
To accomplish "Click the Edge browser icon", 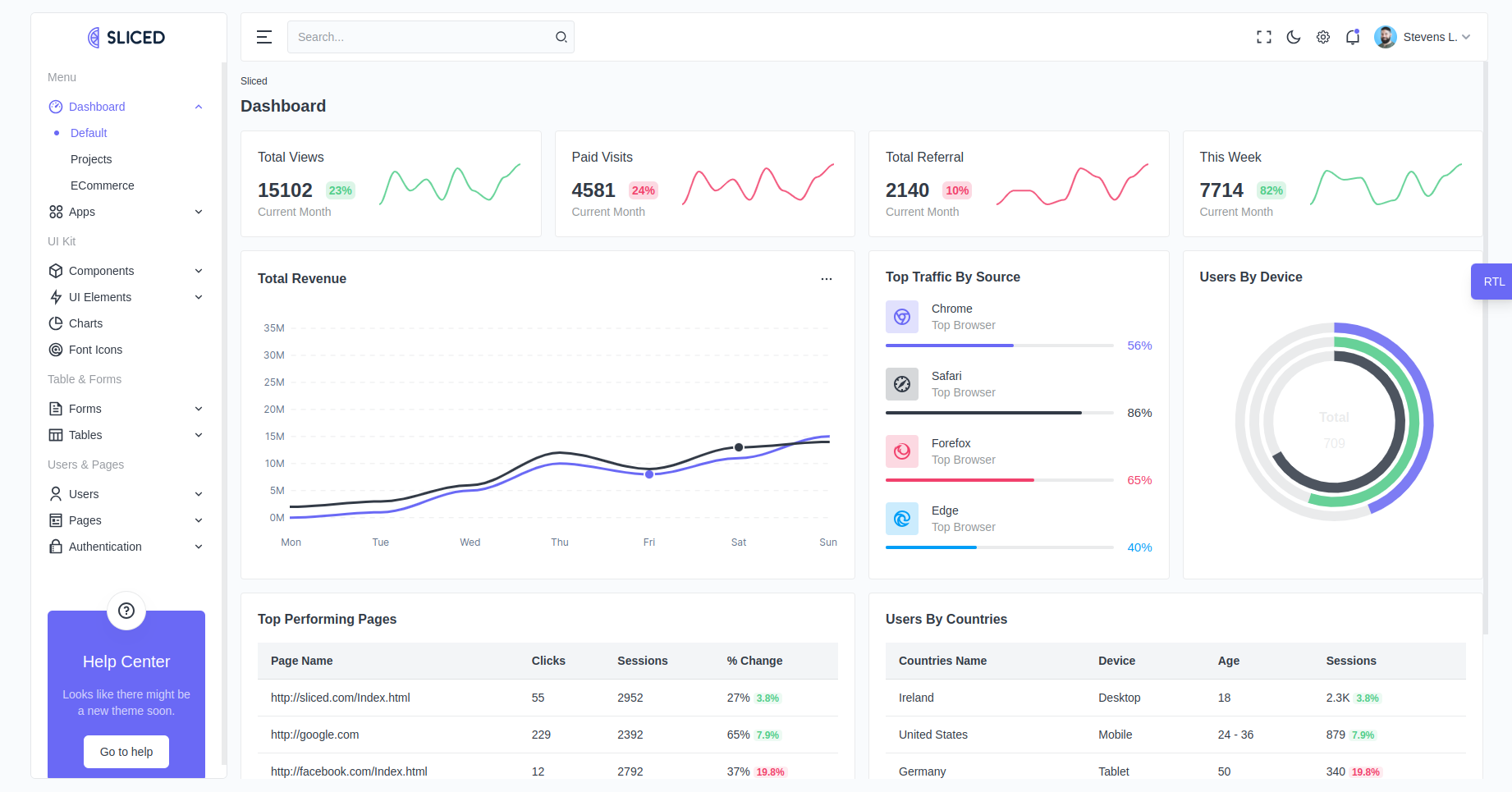I will click(901, 519).
